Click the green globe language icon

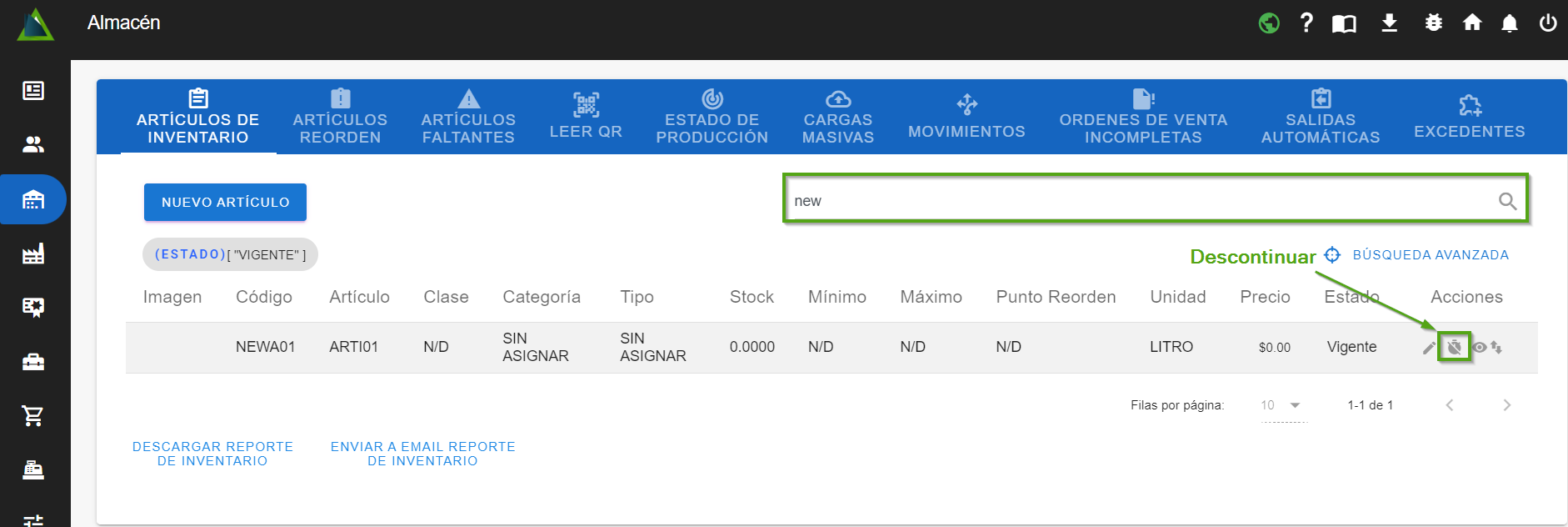[1269, 23]
